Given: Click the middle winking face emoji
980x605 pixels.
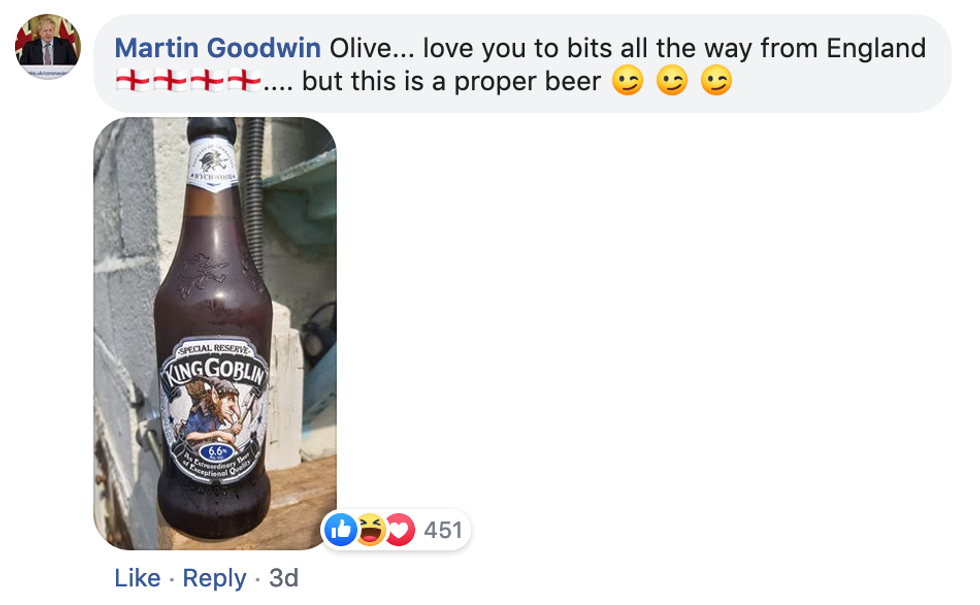Looking at the screenshot, I should (672, 81).
